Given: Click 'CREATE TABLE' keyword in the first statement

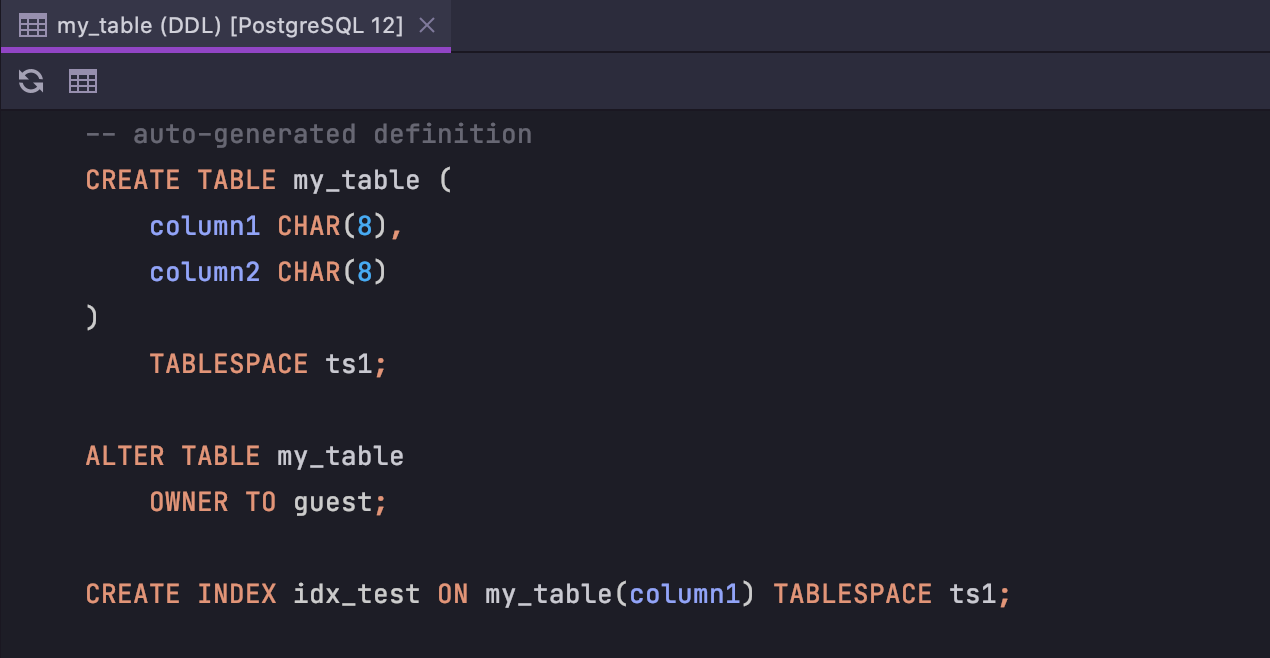Looking at the screenshot, I should pos(181,180).
